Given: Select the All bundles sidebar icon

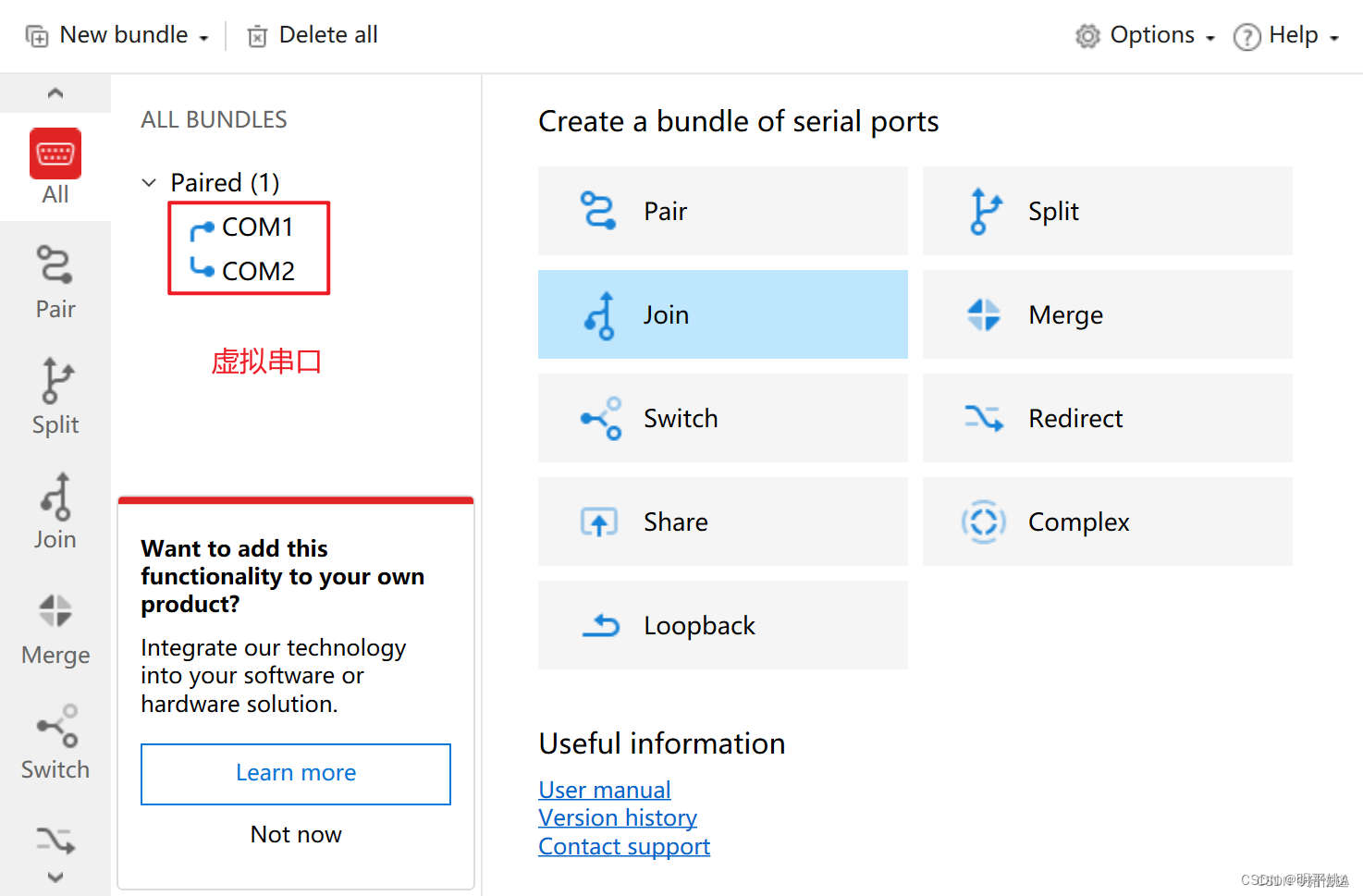Looking at the screenshot, I should click(x=55, y=154).
